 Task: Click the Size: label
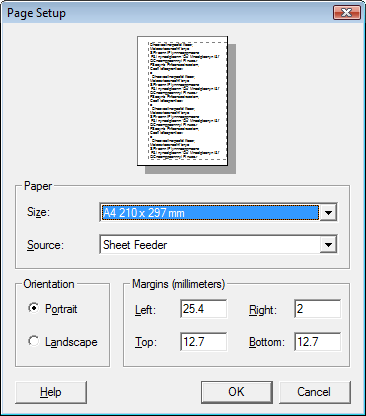pyautogui.click(x=38, y=212)
